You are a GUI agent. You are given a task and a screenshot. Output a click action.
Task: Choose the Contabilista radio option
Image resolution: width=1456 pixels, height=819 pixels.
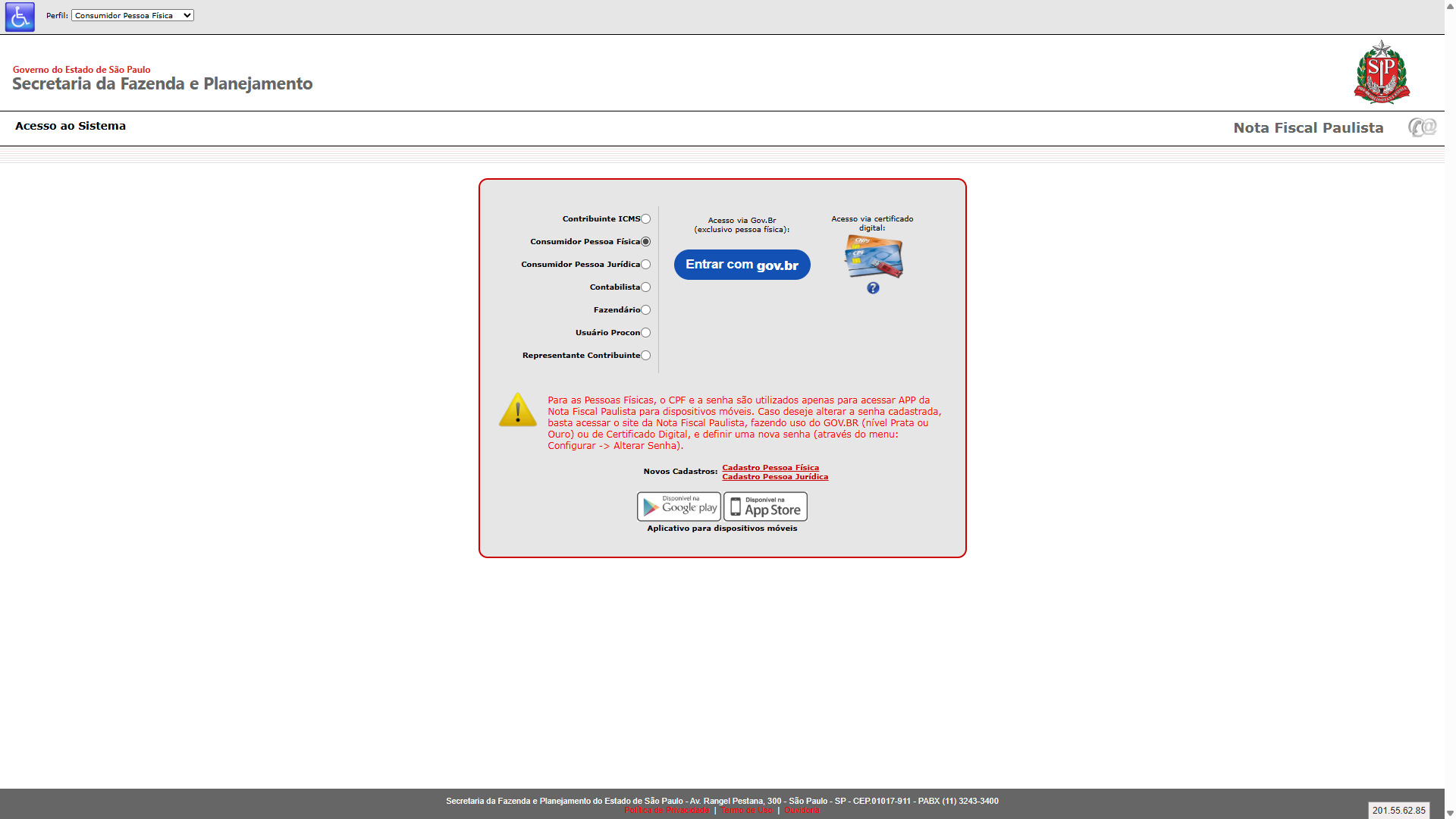[x=646, y=287]
